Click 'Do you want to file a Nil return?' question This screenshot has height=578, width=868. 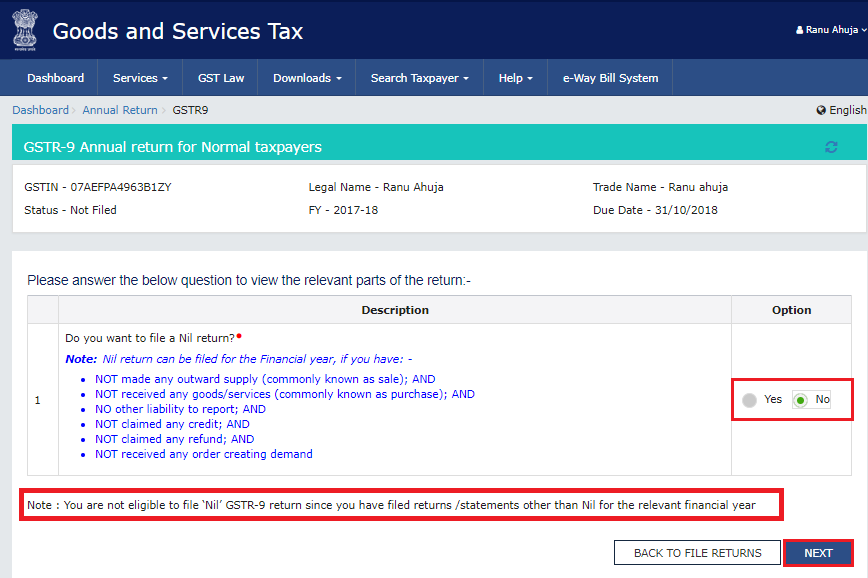coord(150,338)
